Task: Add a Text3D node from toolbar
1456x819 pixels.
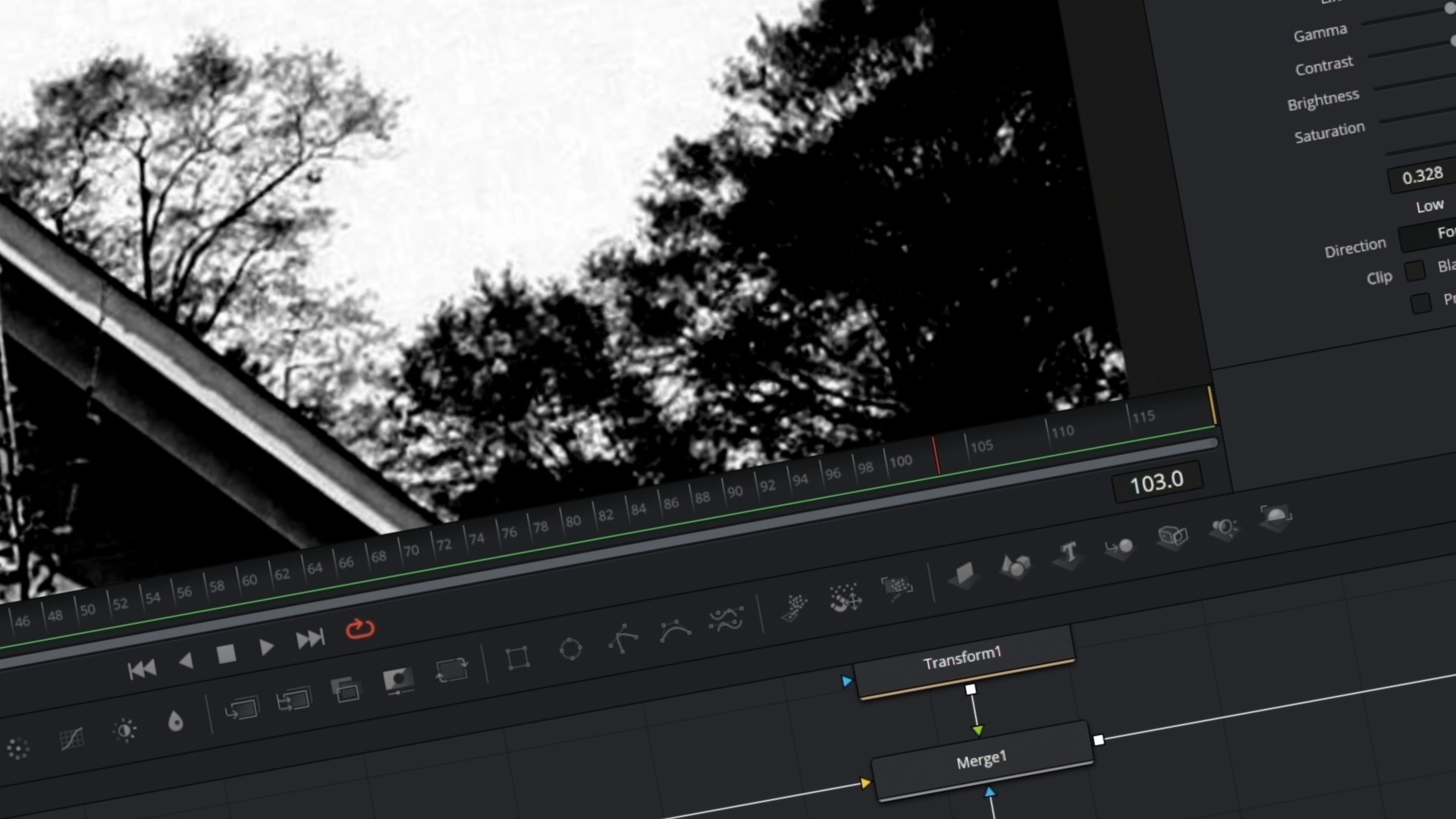Action: pos(1068,554)
